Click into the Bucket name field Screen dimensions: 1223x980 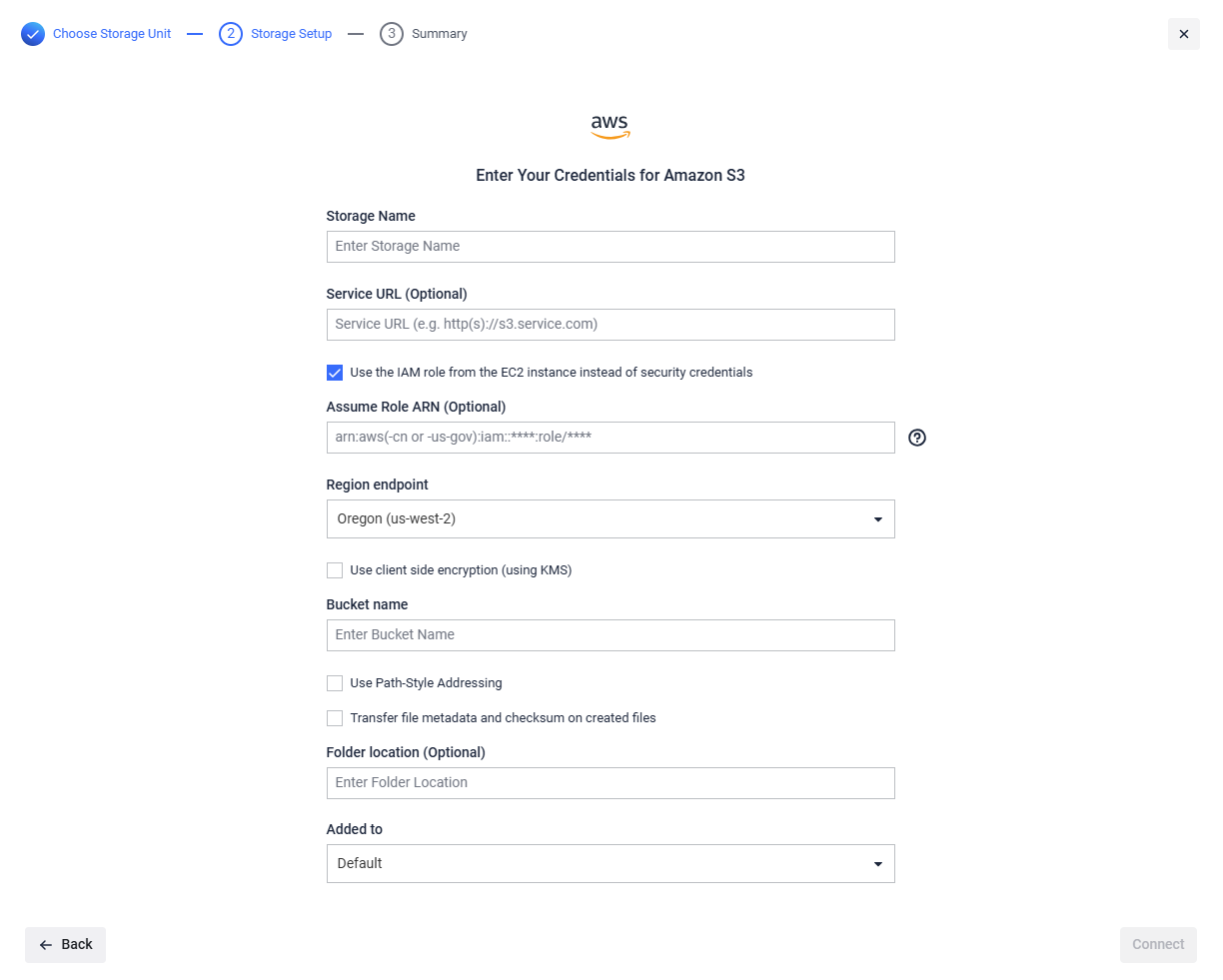(x=611, y=635)
